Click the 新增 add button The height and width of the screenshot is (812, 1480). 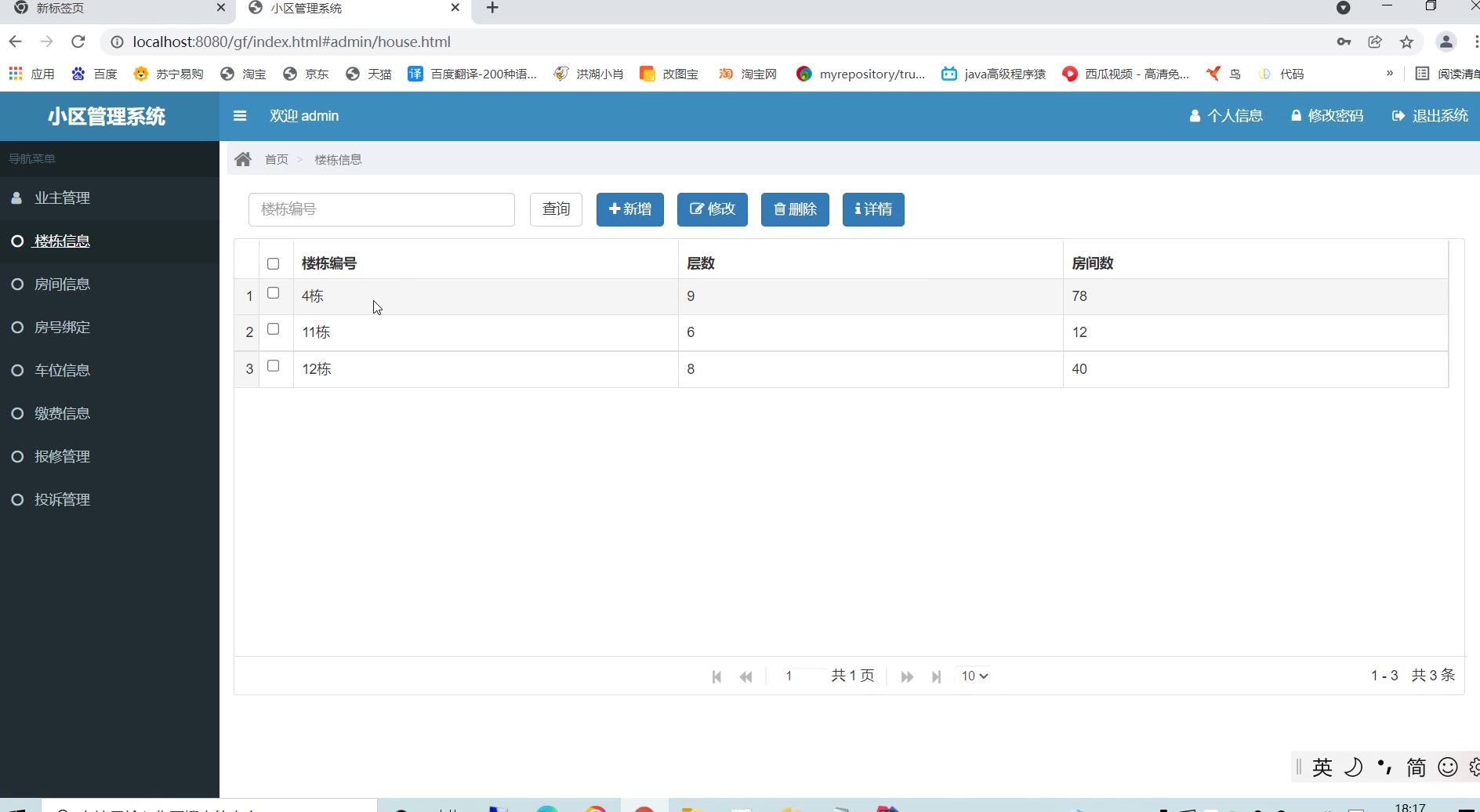[x=630, y=209]
